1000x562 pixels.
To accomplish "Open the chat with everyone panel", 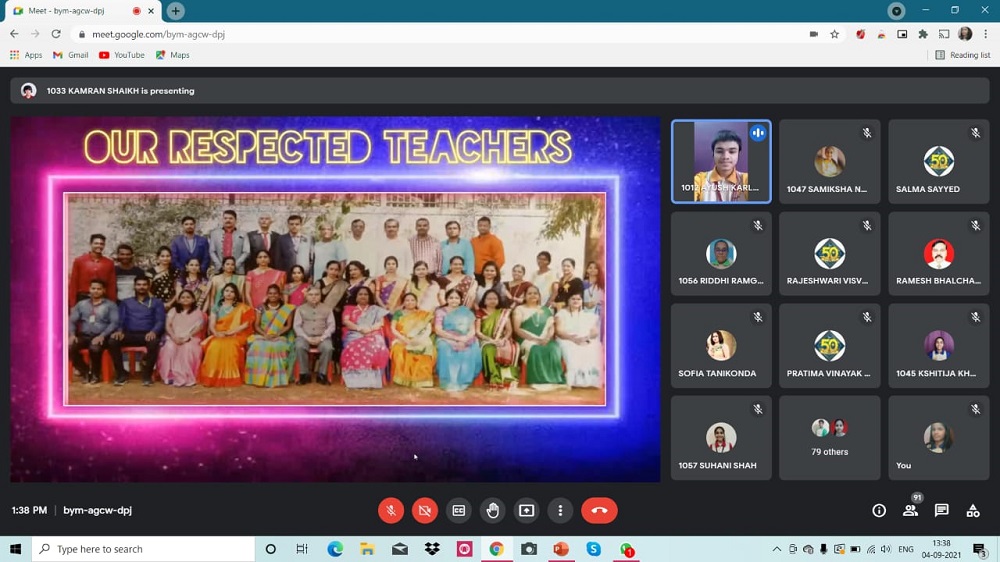I will [x=941, y=510].
